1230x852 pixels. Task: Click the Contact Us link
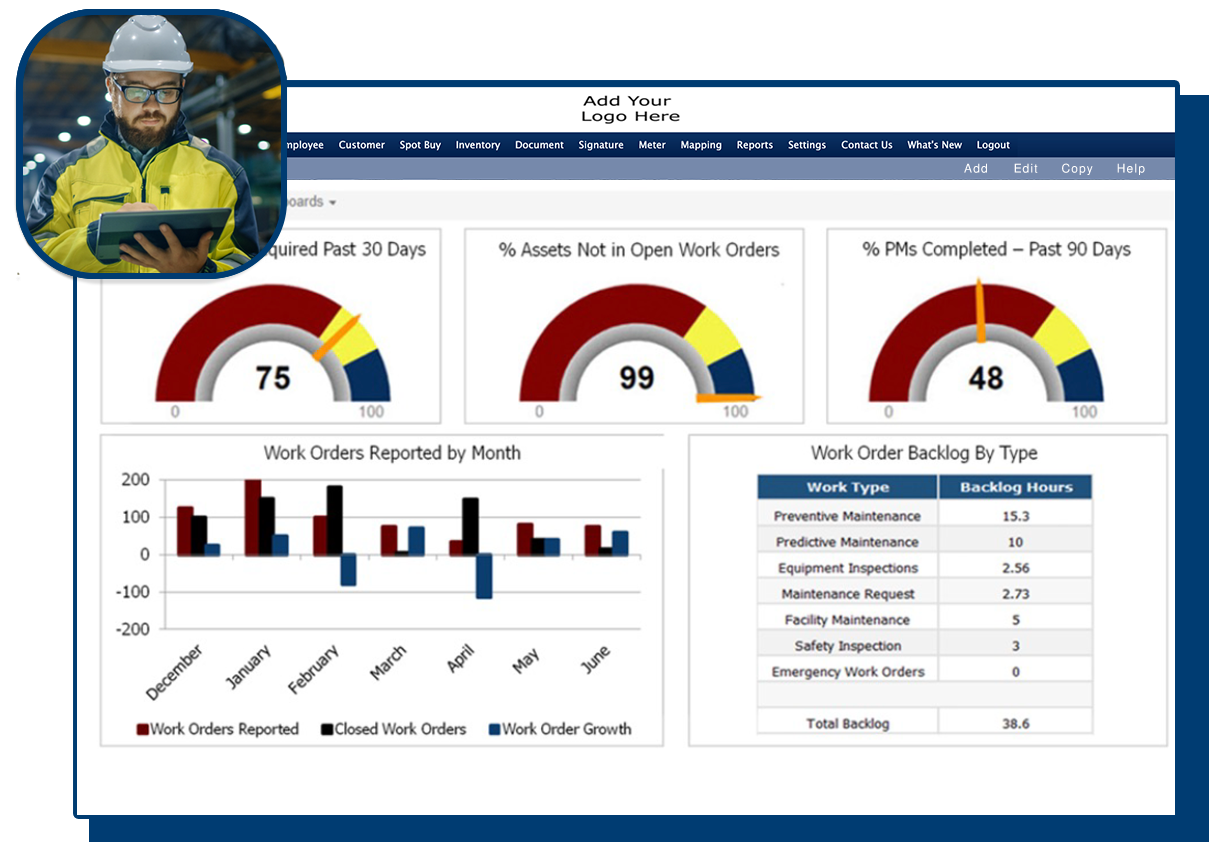866,145
